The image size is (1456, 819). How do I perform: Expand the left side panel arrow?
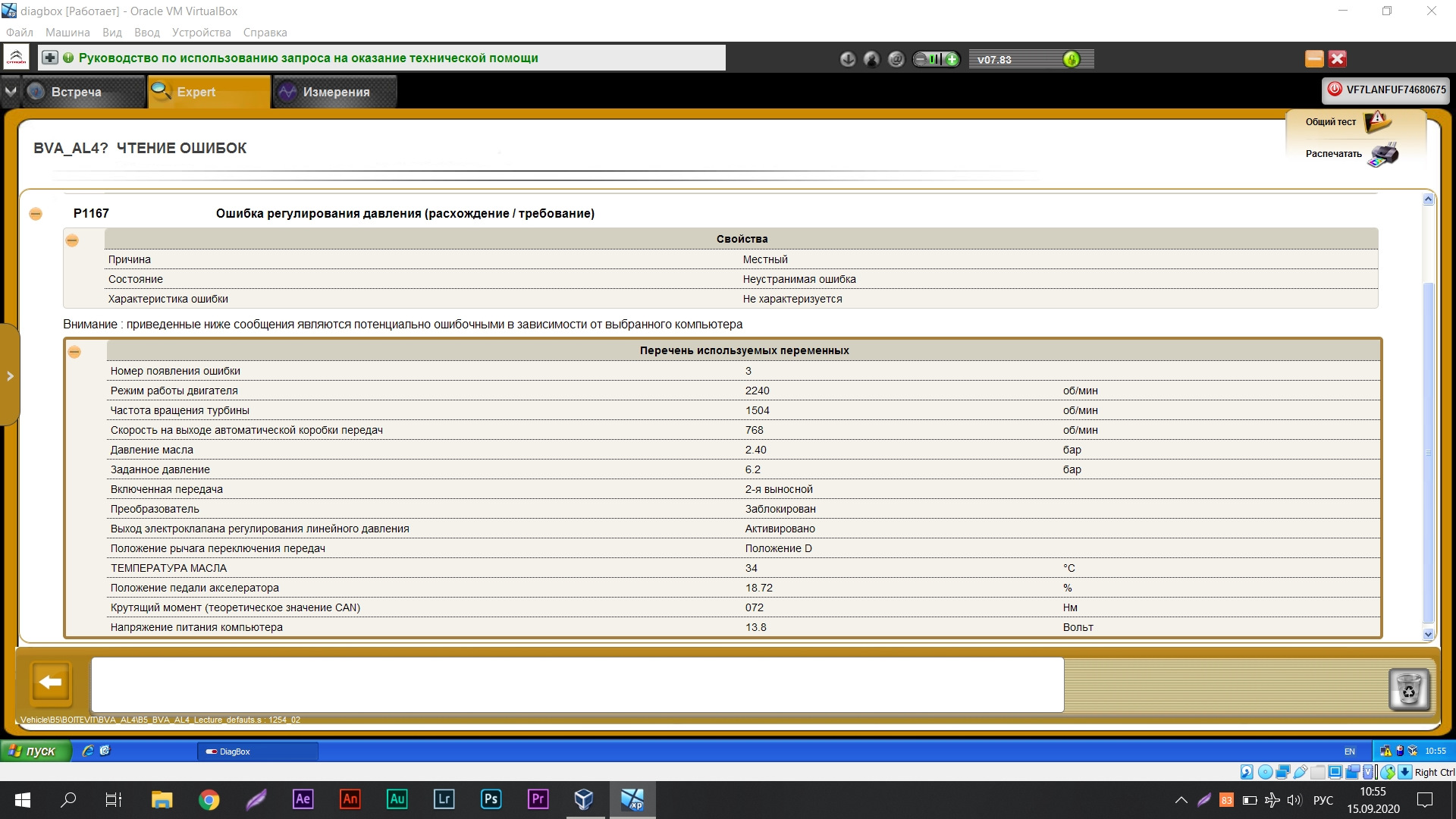(x=10, y=375)
